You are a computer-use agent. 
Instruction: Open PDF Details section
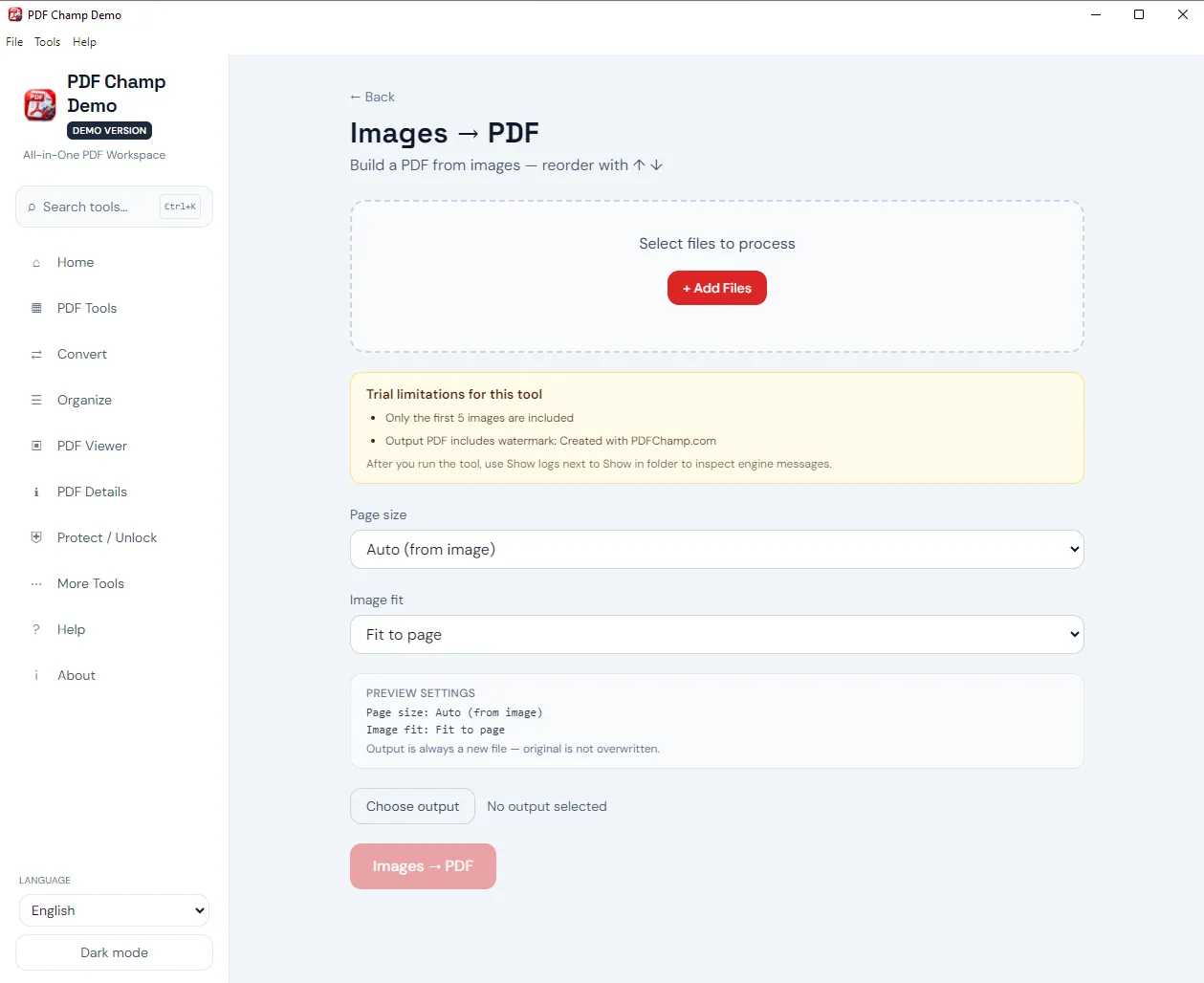coord(114,491)
